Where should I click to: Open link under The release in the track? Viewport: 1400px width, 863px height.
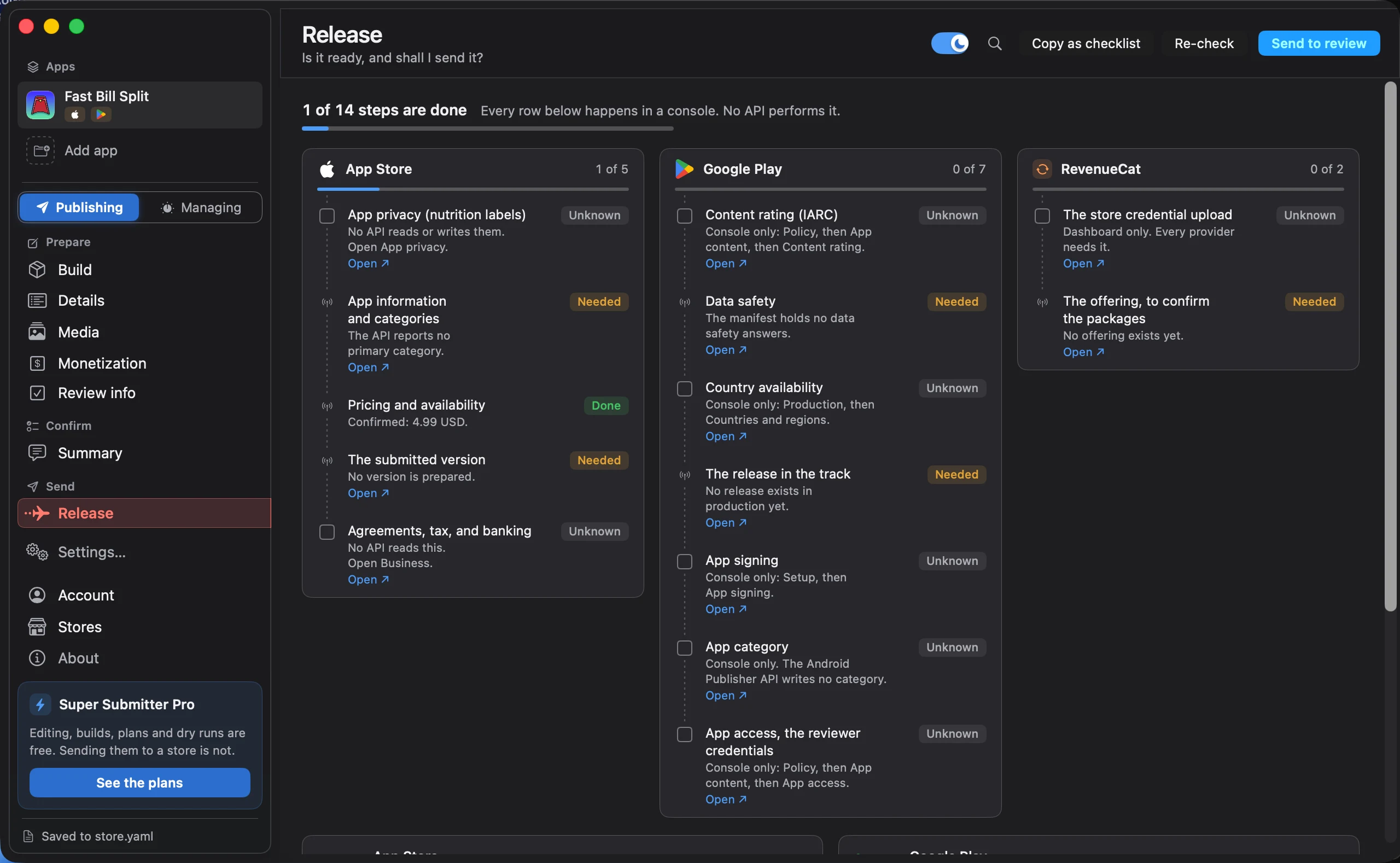(x=726, y=523)
